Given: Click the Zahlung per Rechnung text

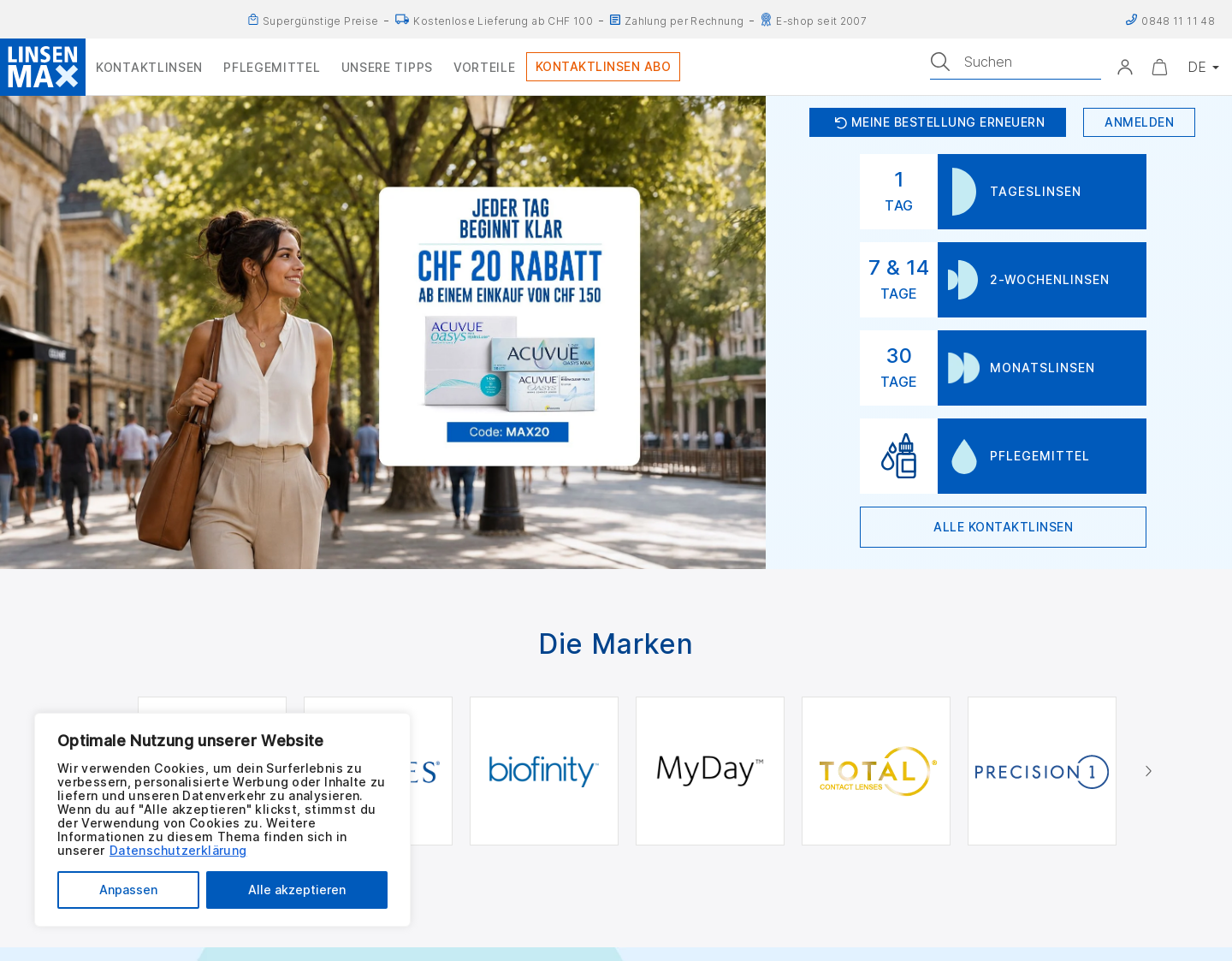Looking at the screenshot, I should [684, 21].
